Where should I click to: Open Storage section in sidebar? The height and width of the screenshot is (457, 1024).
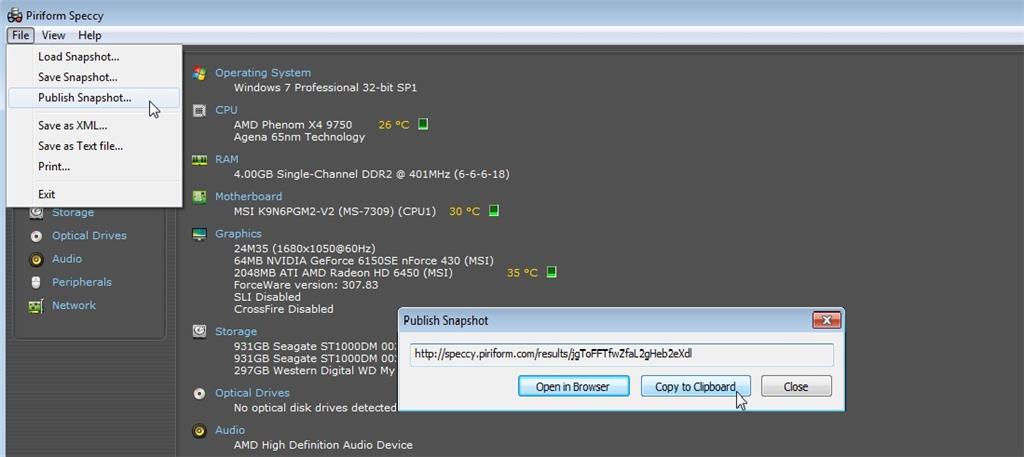pos(73,212)
